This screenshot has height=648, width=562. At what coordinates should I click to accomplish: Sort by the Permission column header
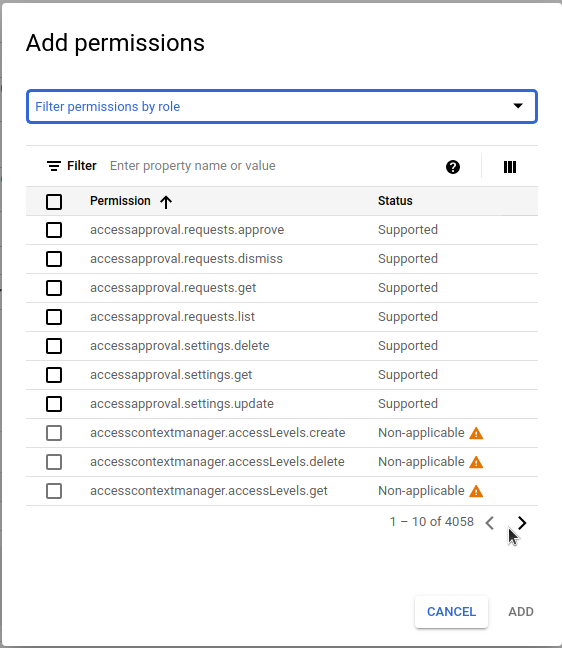coord(120,201)
